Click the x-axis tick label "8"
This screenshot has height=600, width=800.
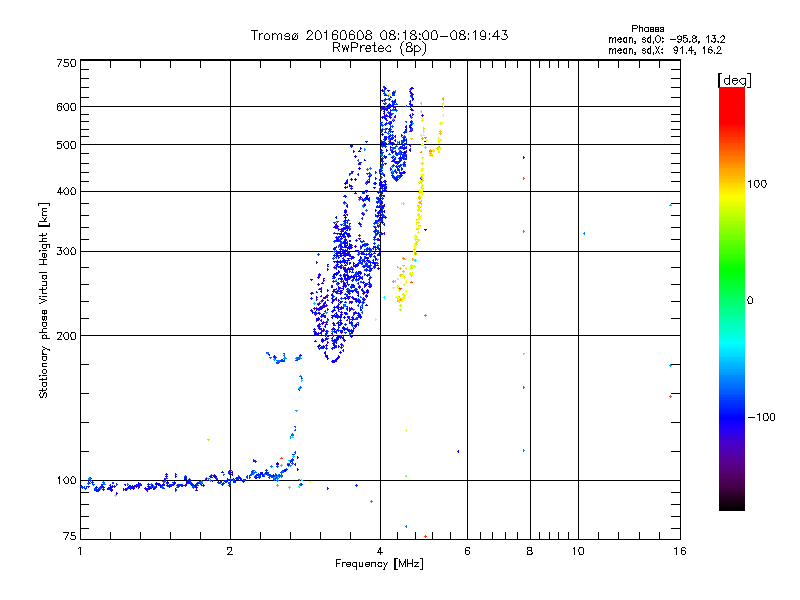pyautogui.click(x=530, y=551)
